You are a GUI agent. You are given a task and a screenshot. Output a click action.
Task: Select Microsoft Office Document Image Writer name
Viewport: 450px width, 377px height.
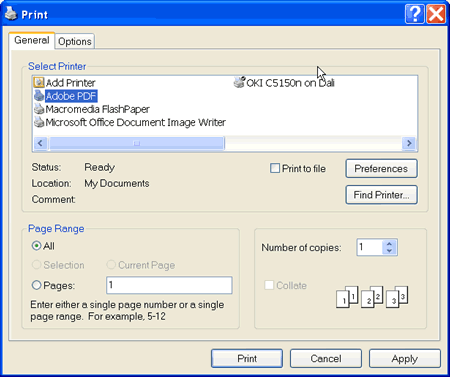pos(135,122)
